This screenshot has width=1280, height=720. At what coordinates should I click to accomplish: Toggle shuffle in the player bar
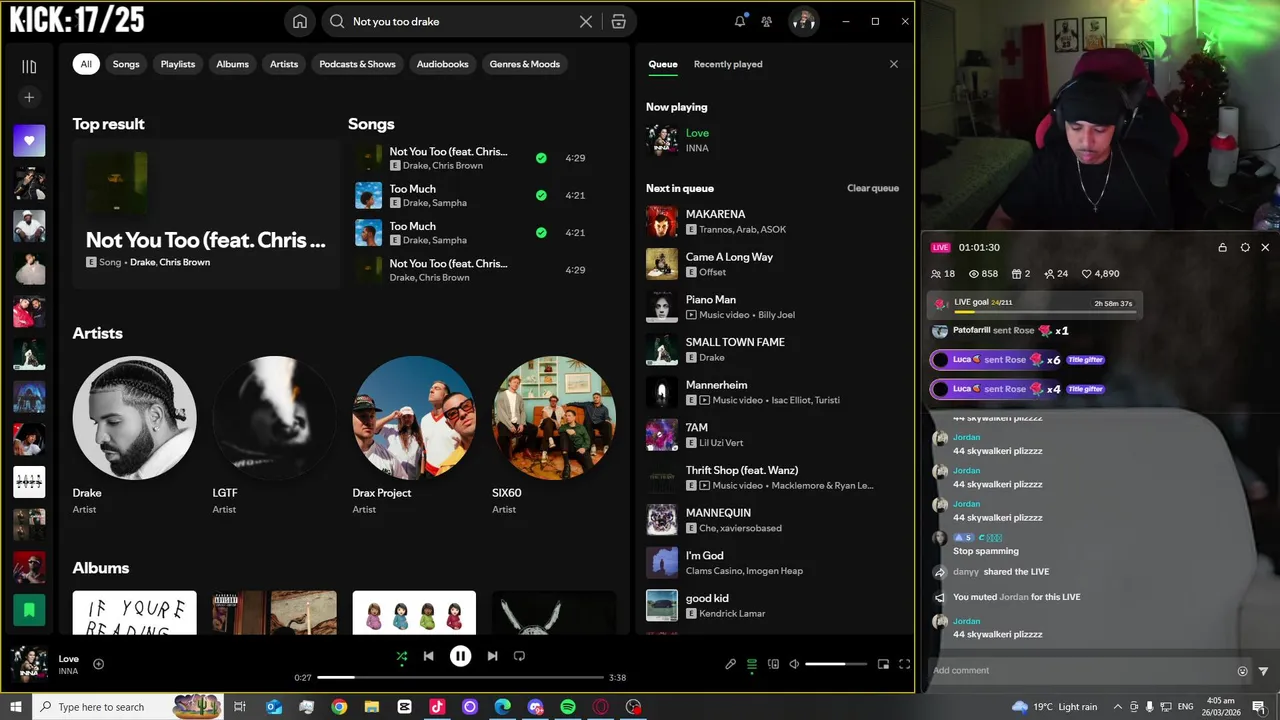[401, 656]
